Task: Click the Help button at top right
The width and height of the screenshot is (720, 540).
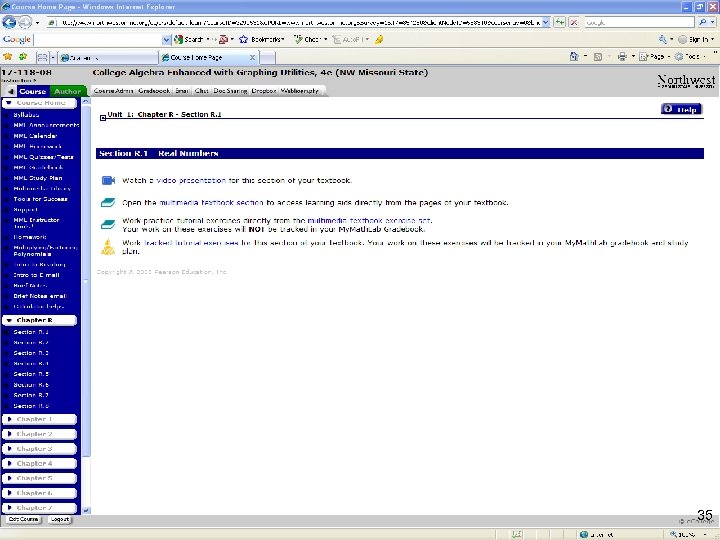Action: click(x=681, y=109)
